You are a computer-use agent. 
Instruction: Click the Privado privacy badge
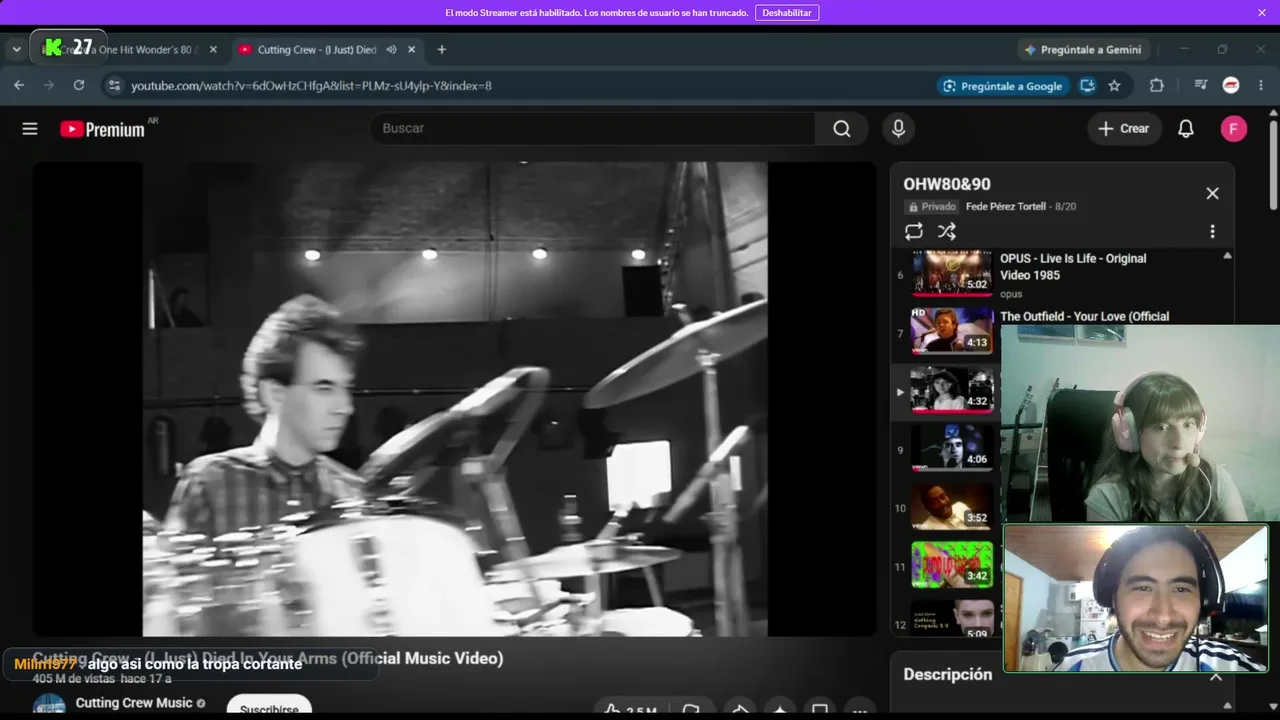pos(932,207)
